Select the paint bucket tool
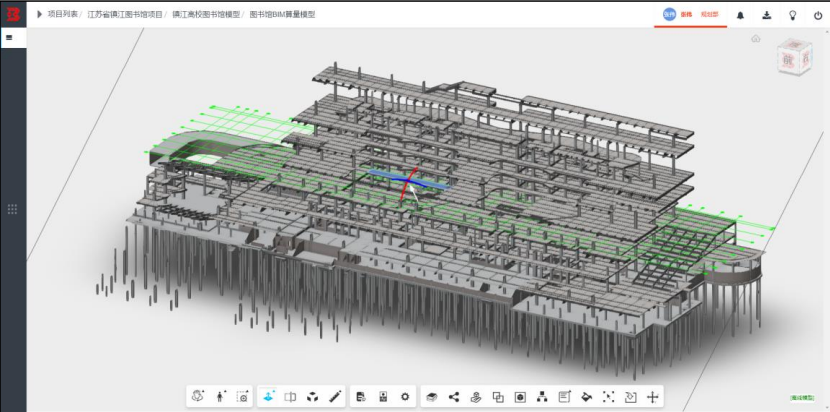This screenshot has height=412, width=830. 587,397
